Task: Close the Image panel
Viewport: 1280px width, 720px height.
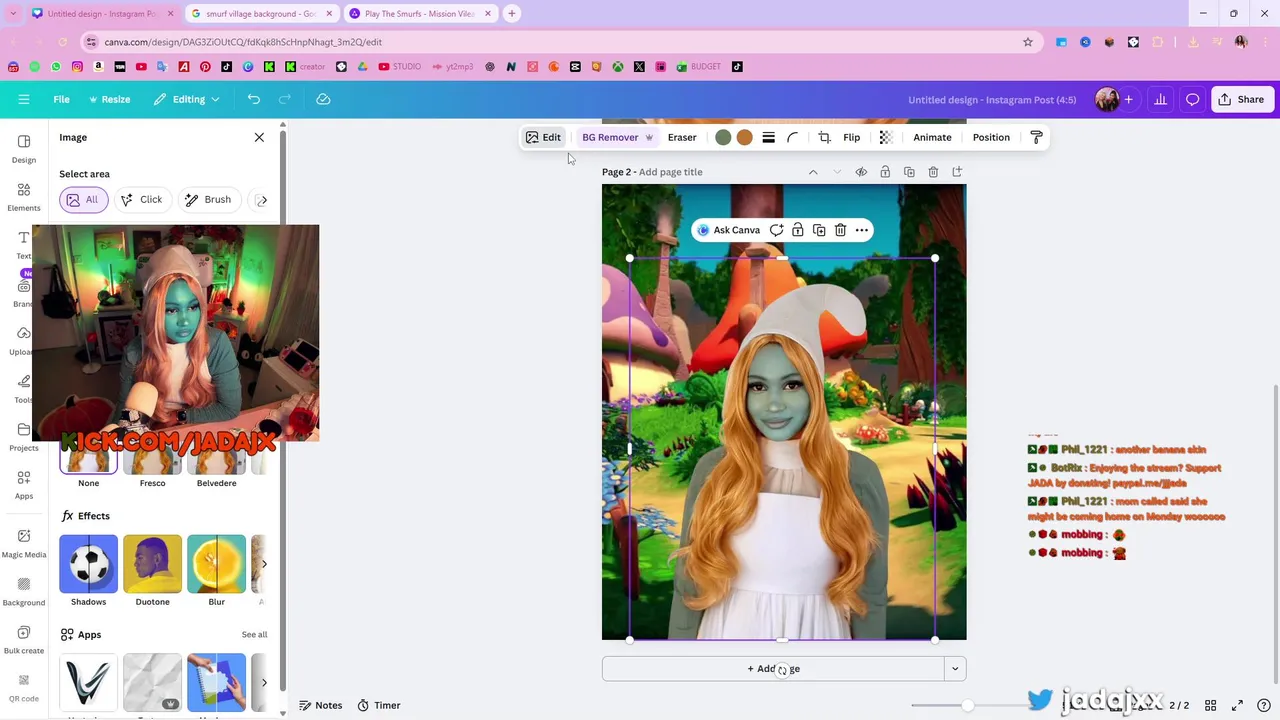Action: [259, 137]
